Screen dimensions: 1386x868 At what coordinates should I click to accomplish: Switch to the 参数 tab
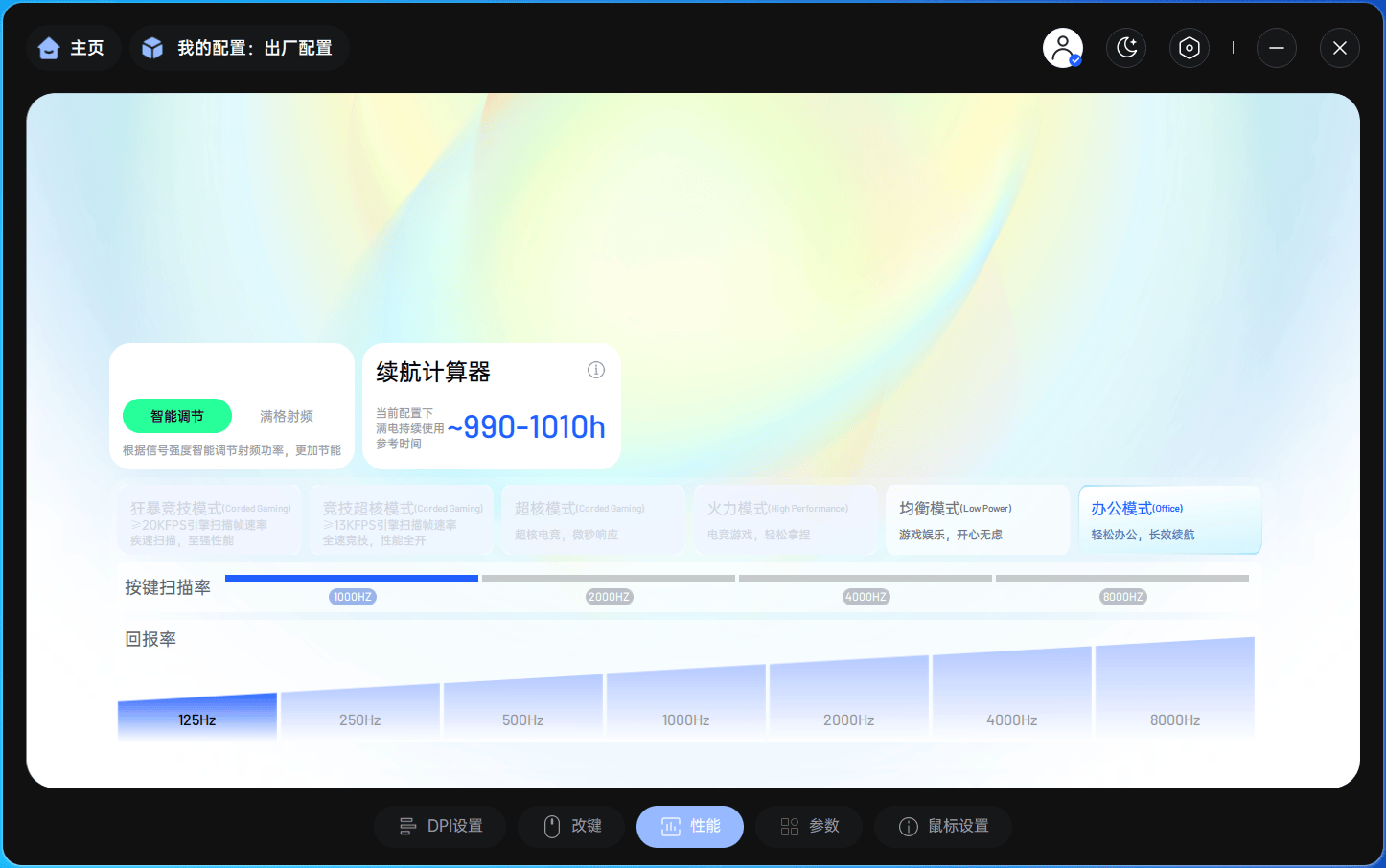pyautogui.click(x=808, y=826)
